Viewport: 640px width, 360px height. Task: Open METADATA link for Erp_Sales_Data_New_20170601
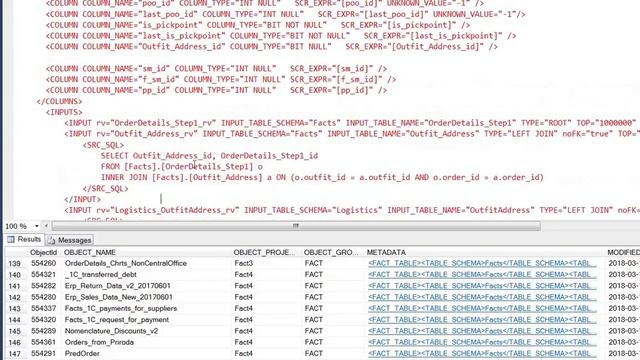point(482,297)
